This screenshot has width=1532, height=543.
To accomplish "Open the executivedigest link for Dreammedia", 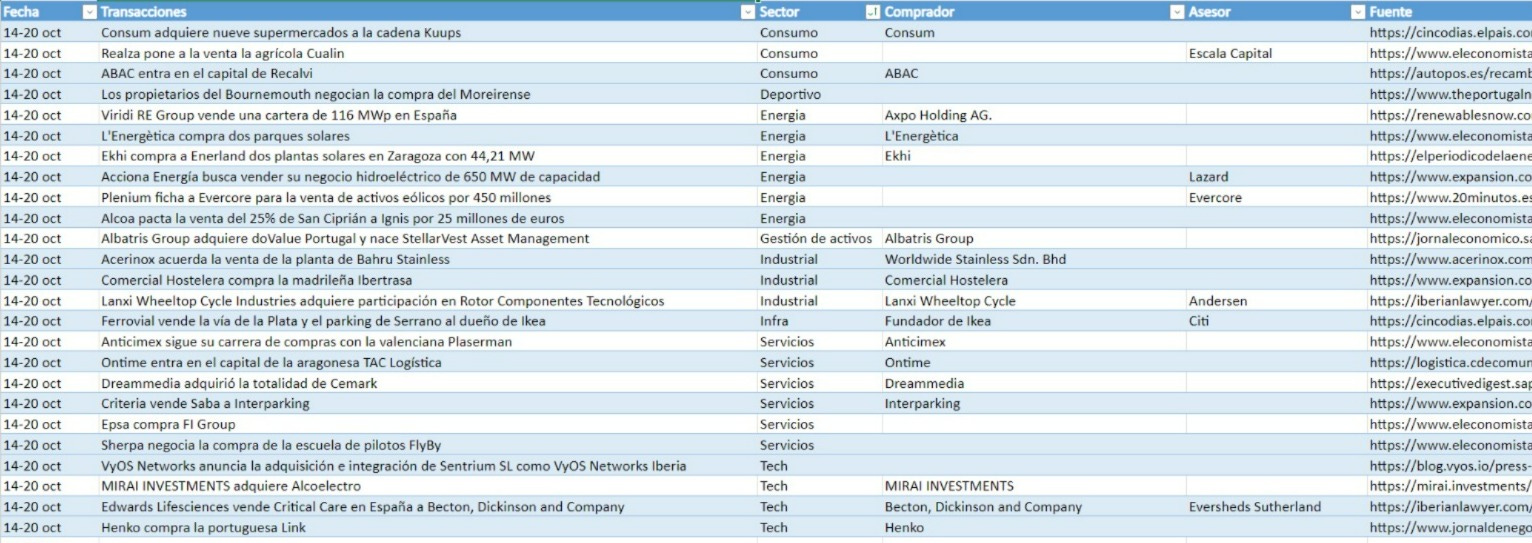I will point(1450,383).
